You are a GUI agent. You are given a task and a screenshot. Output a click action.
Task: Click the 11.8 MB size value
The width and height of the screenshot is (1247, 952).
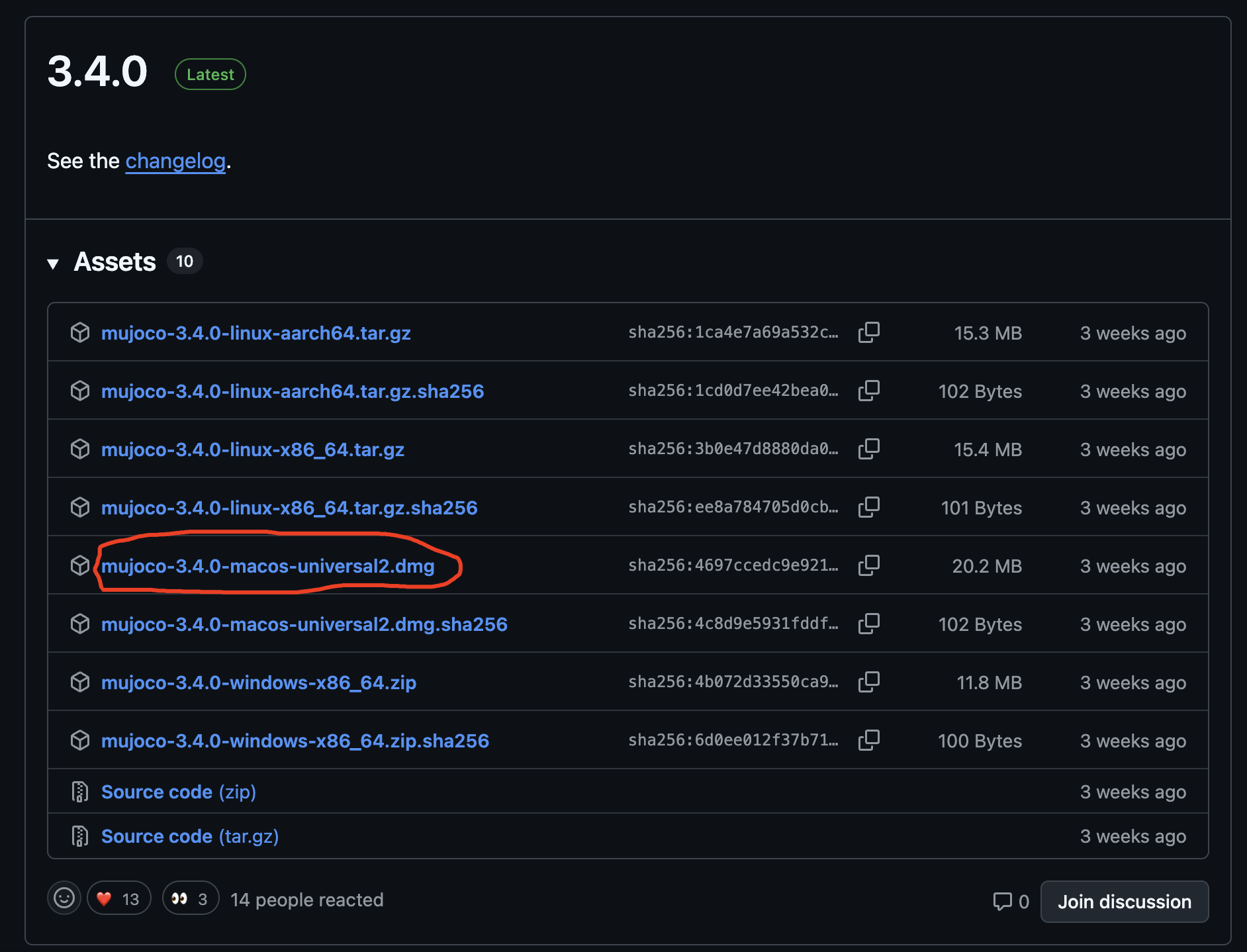[x=989, y=683]
